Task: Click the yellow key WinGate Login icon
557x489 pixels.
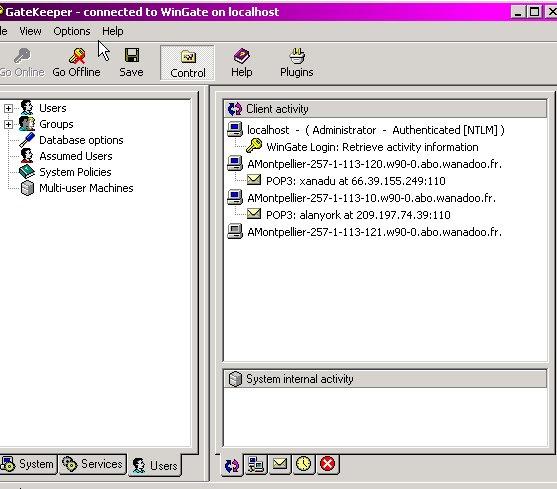Action: (254, 146)
